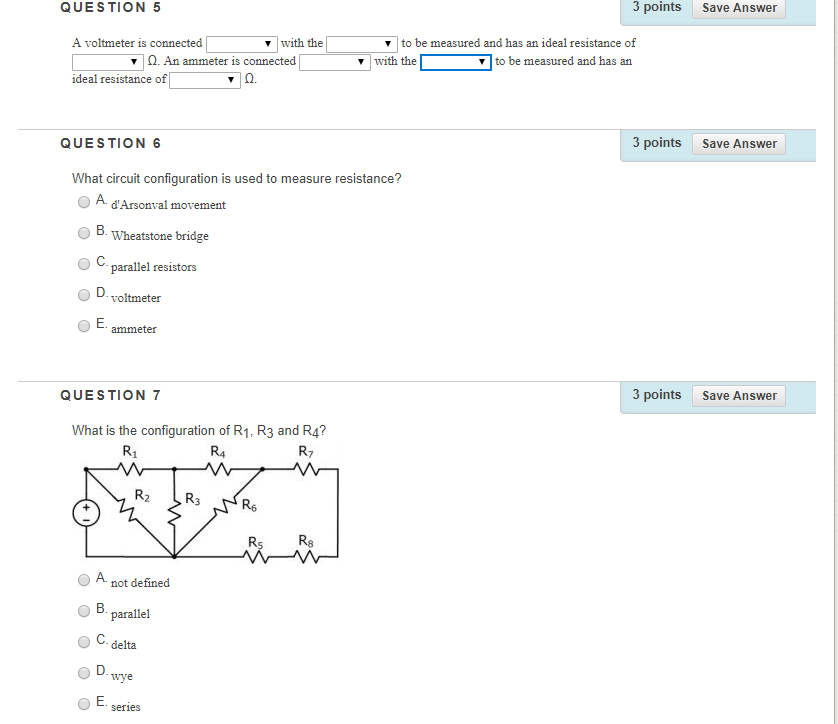
Task: Select d'Arsonval movement in Question 6
Action: (84, 202)
